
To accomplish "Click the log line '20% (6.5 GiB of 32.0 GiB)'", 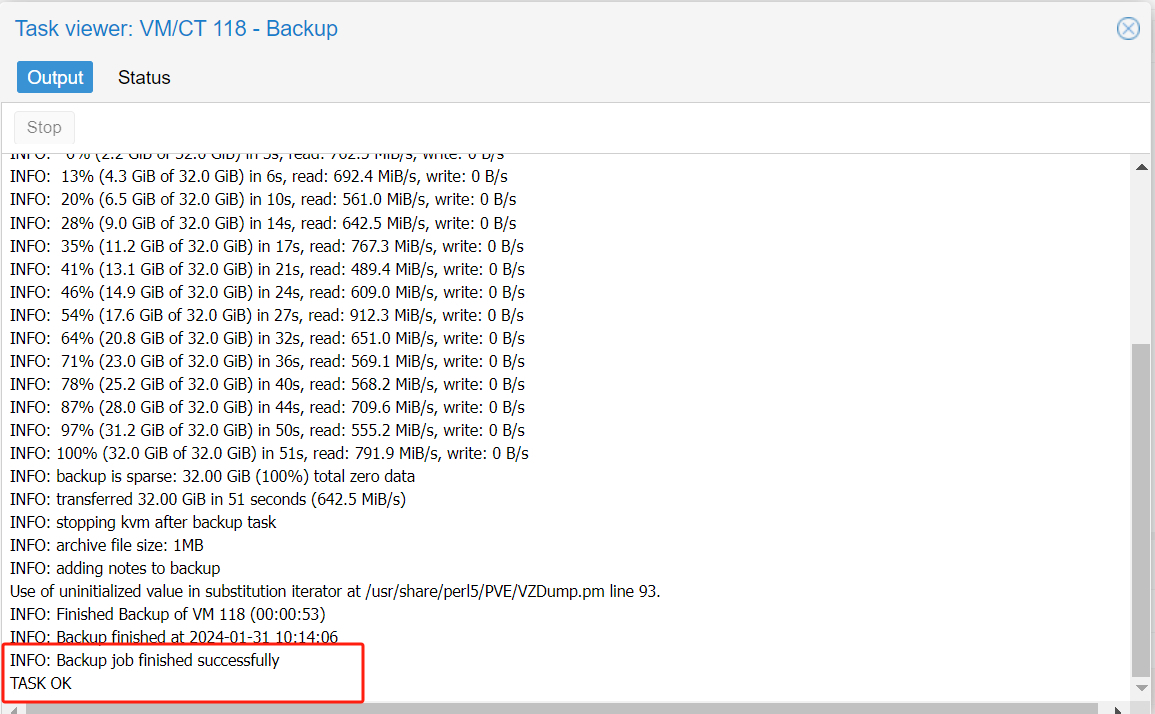I will coord(263,200).
